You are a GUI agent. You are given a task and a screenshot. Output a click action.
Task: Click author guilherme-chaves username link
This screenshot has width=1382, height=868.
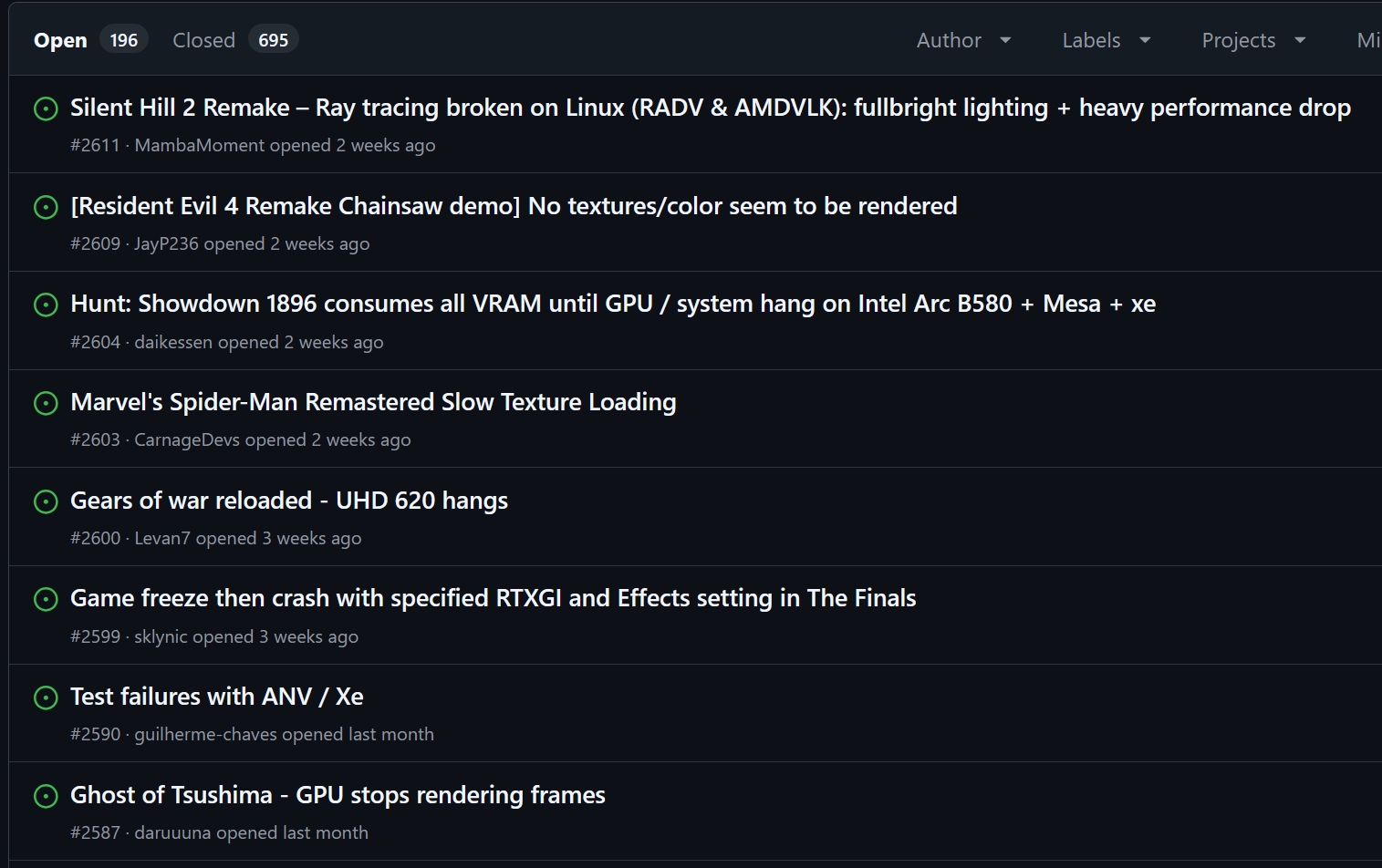pyautogui.click(x=205, y=735)
